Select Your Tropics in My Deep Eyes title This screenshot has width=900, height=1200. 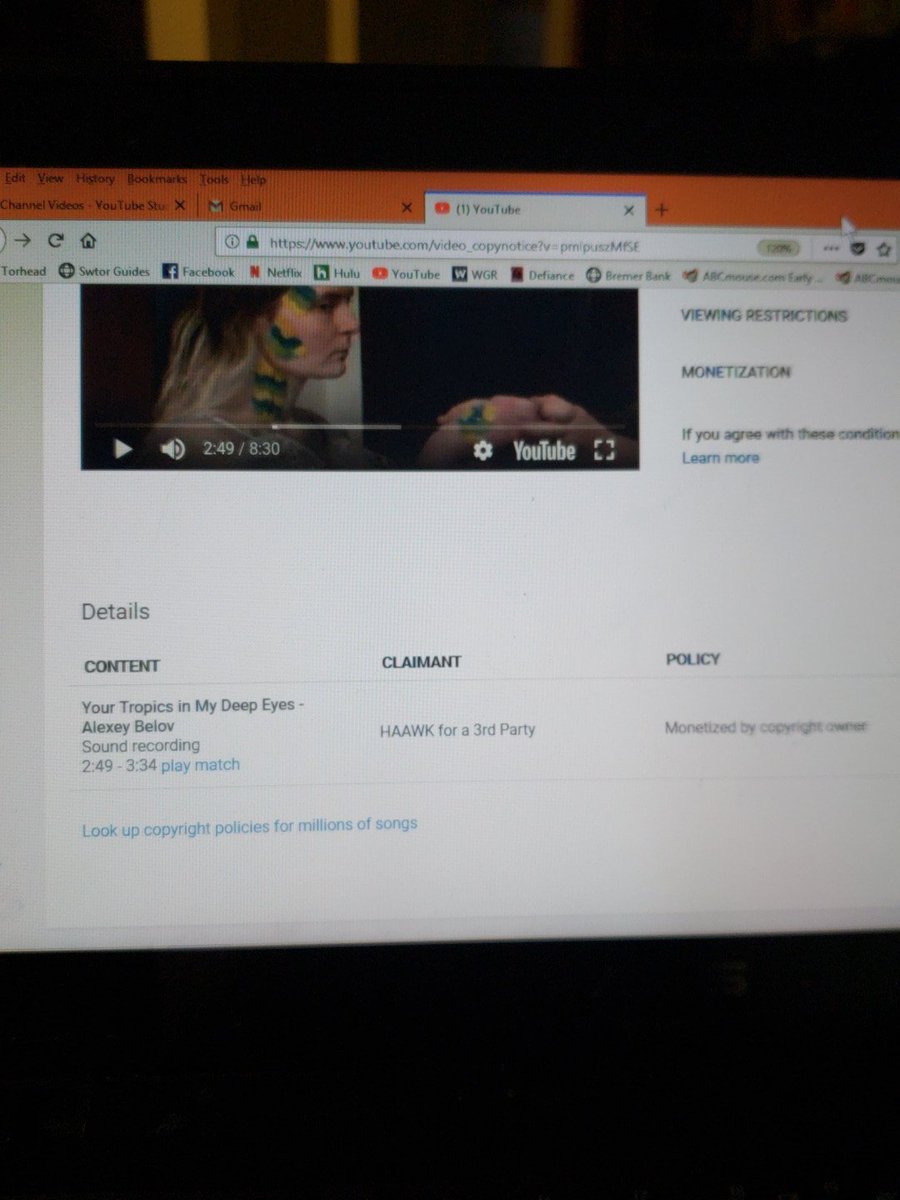(x=192, y=716)
